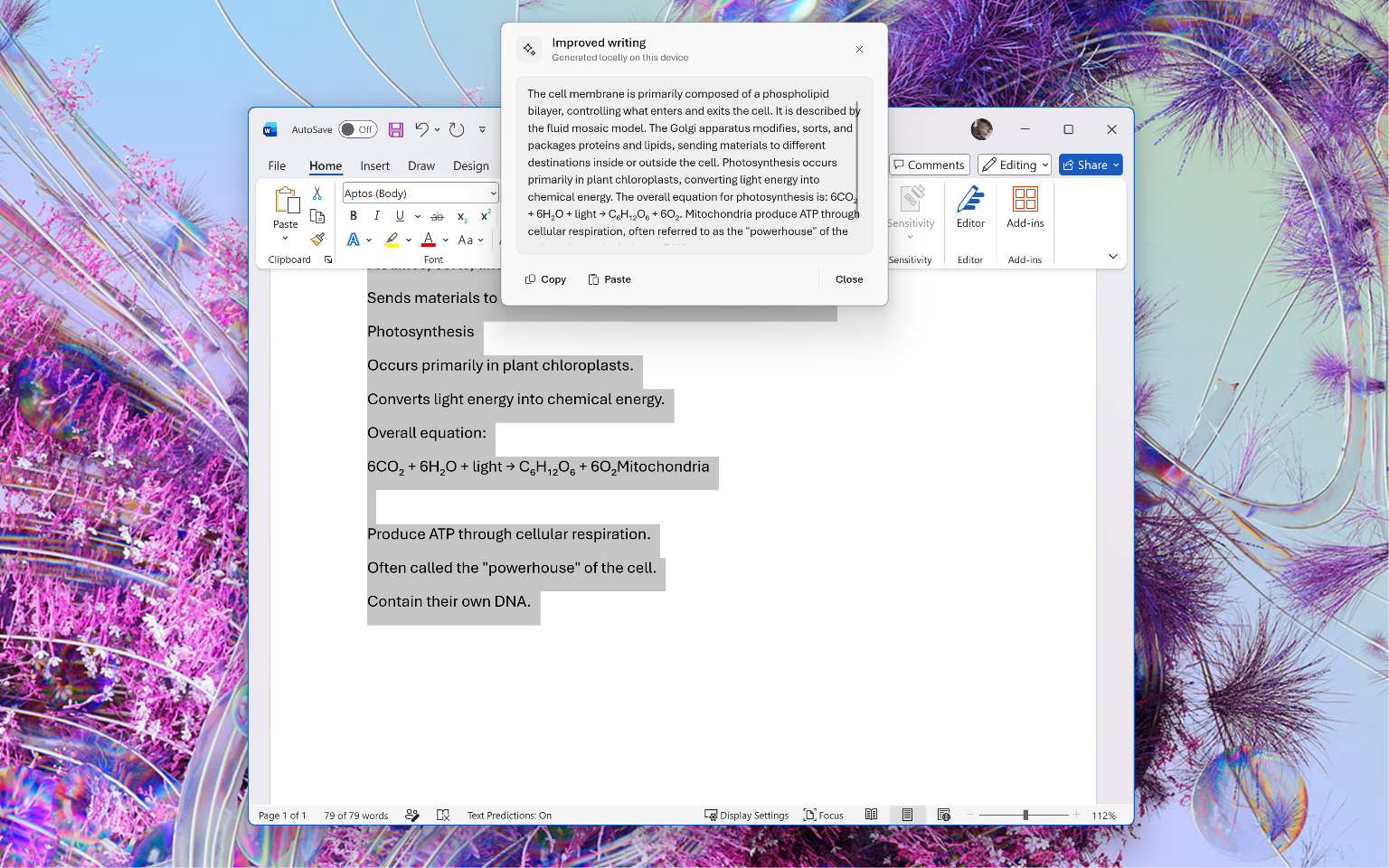Open Change Case Aa dropdown

[x=470, y=240]
